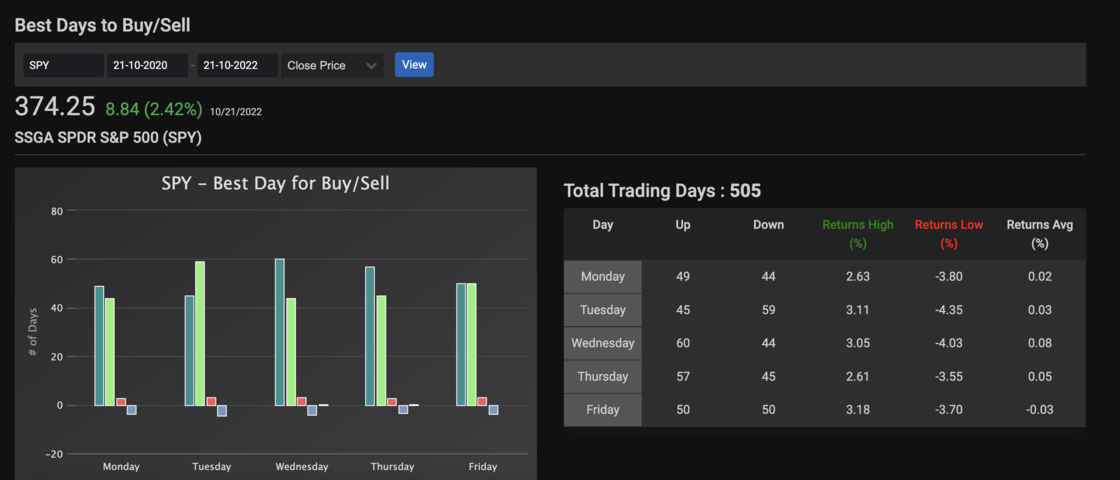This screenshot has height=480, width=1120.
Task: Click Thursday's Up value 57
Action: pos(683,376)
